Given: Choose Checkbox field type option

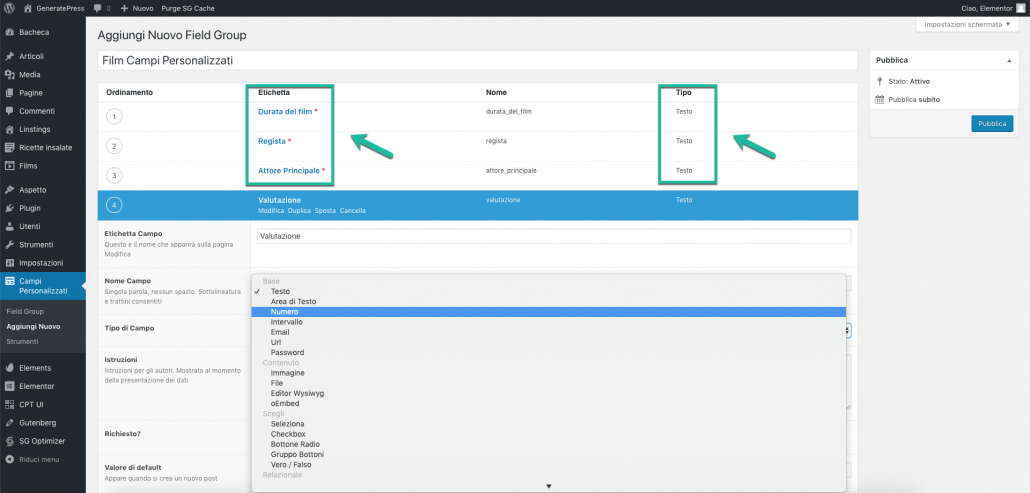Looking at the screenshot, I should tap(289, 433).
